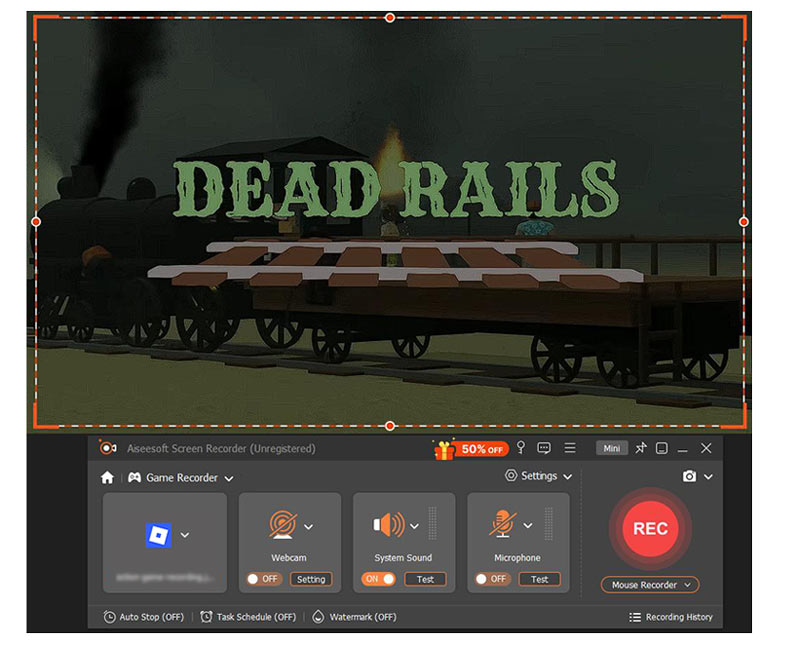Go to the Home screen icon

(108, 478)
